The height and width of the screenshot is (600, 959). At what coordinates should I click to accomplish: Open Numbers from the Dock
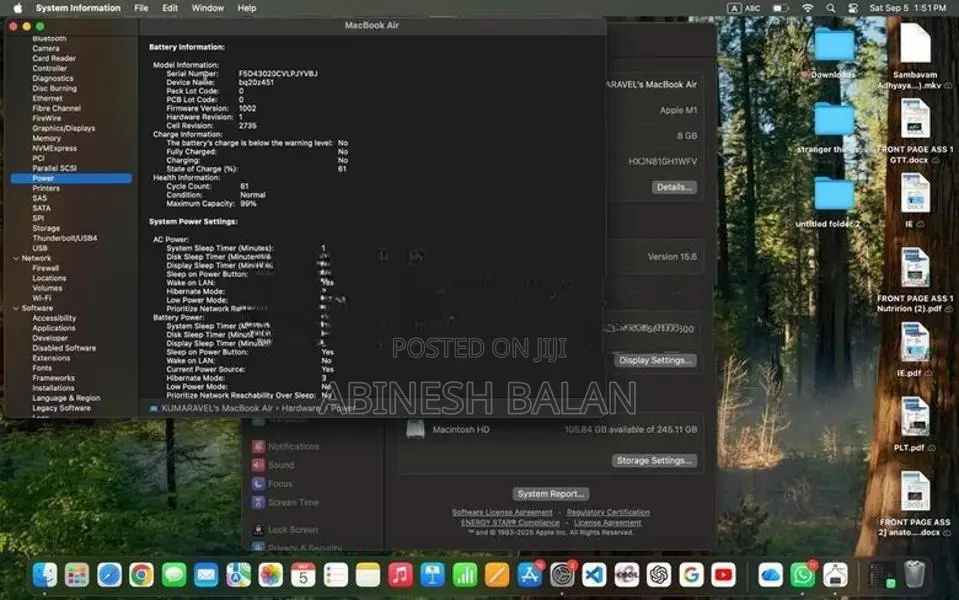click(465, 575)
